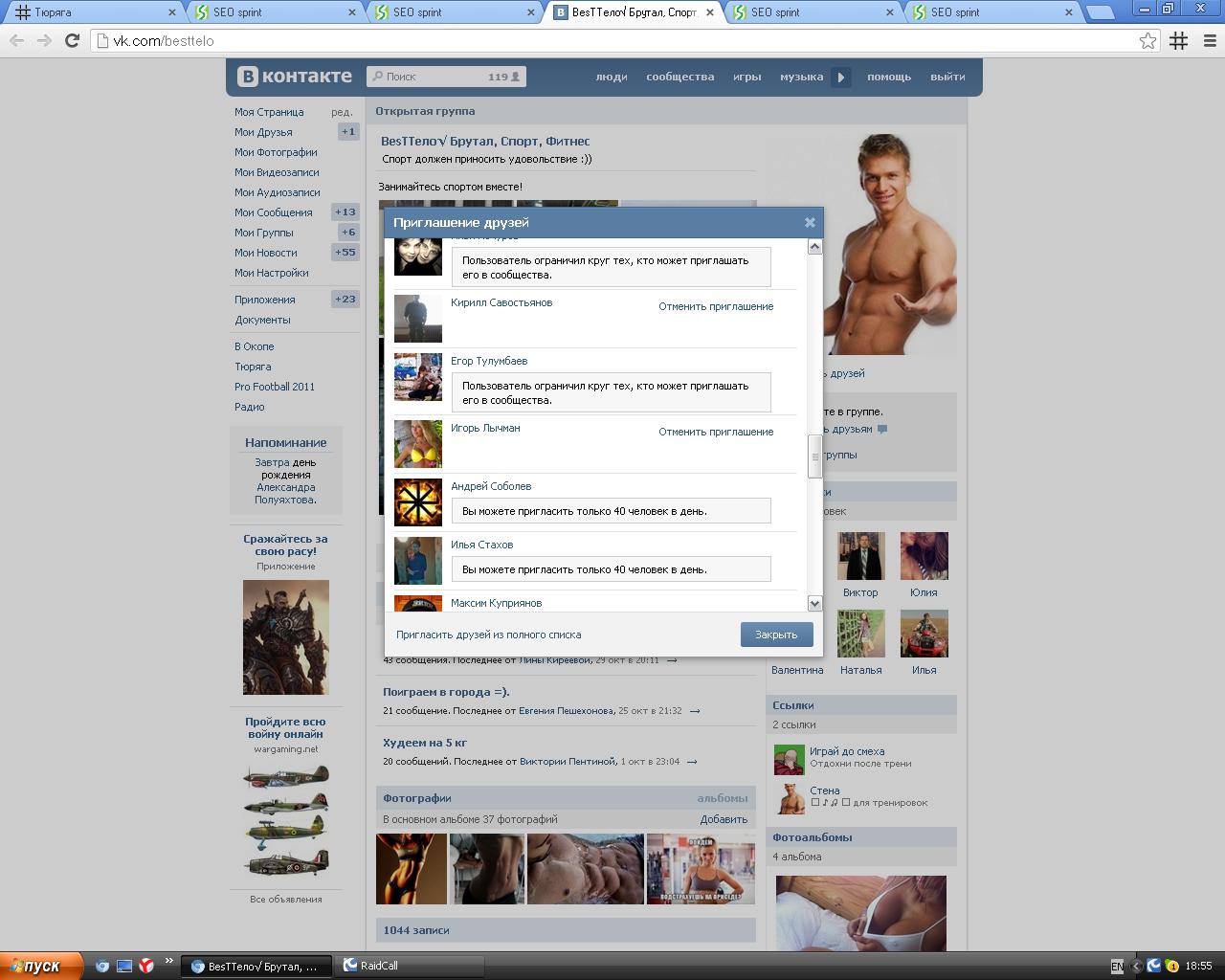Image resolution: width=1225 pixels, height=980 pixels.
Task: Open Пригласить друзей из полного списка
Action: coord(488,635)
